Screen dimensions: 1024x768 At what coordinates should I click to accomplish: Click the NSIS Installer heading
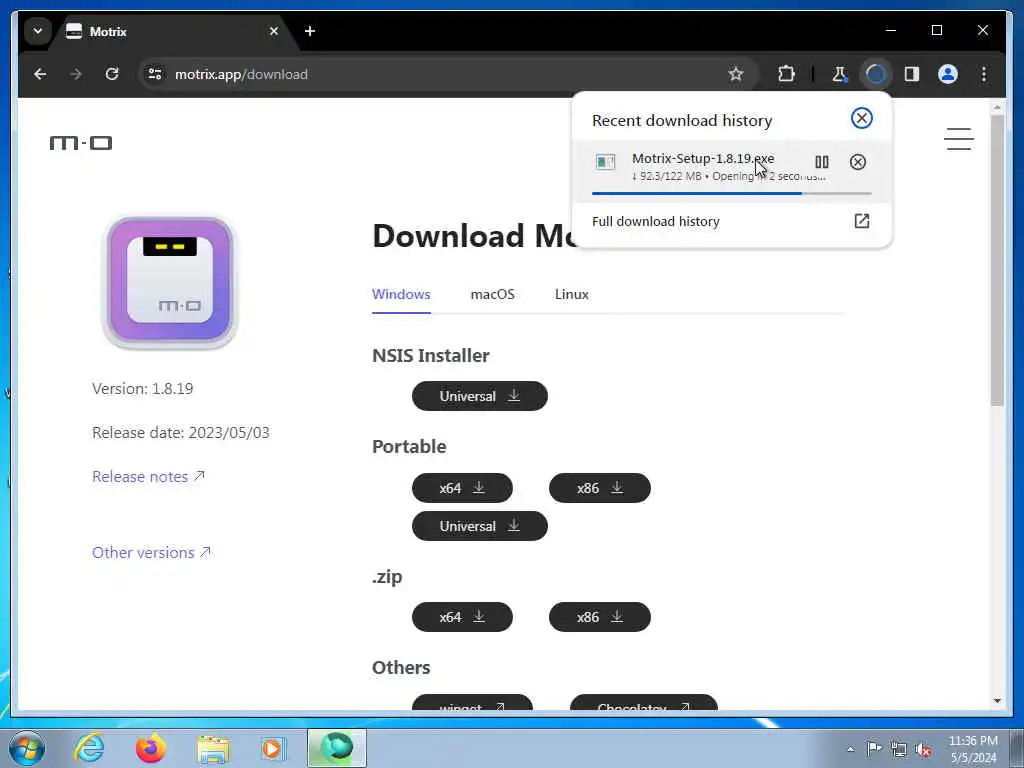click(x=430, y=355)
